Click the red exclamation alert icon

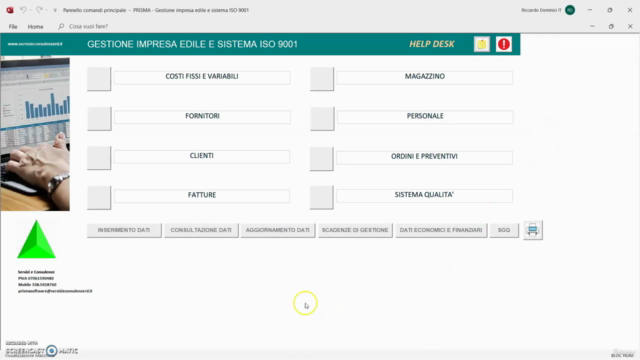click(x=504, y=44)
